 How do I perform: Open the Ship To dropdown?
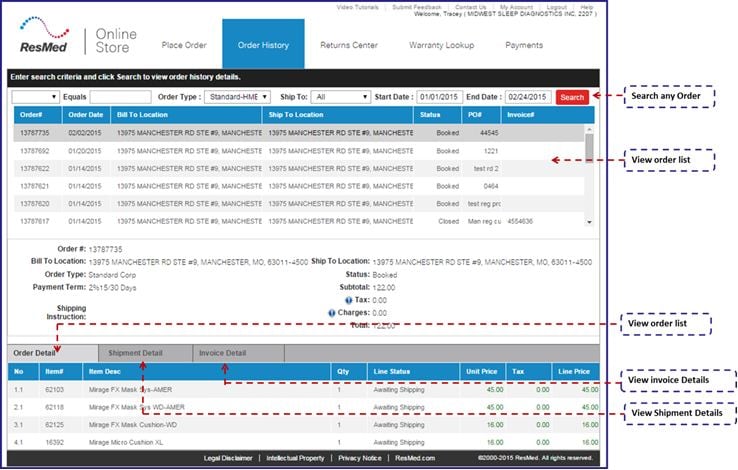[341, 97]
